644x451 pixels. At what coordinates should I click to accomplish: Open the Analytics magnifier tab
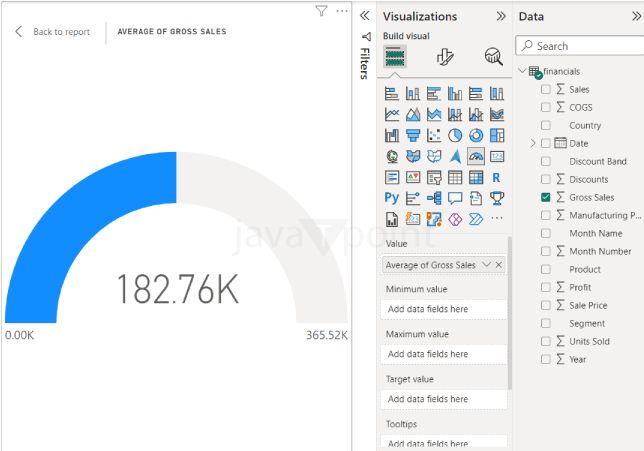point(493,57)
